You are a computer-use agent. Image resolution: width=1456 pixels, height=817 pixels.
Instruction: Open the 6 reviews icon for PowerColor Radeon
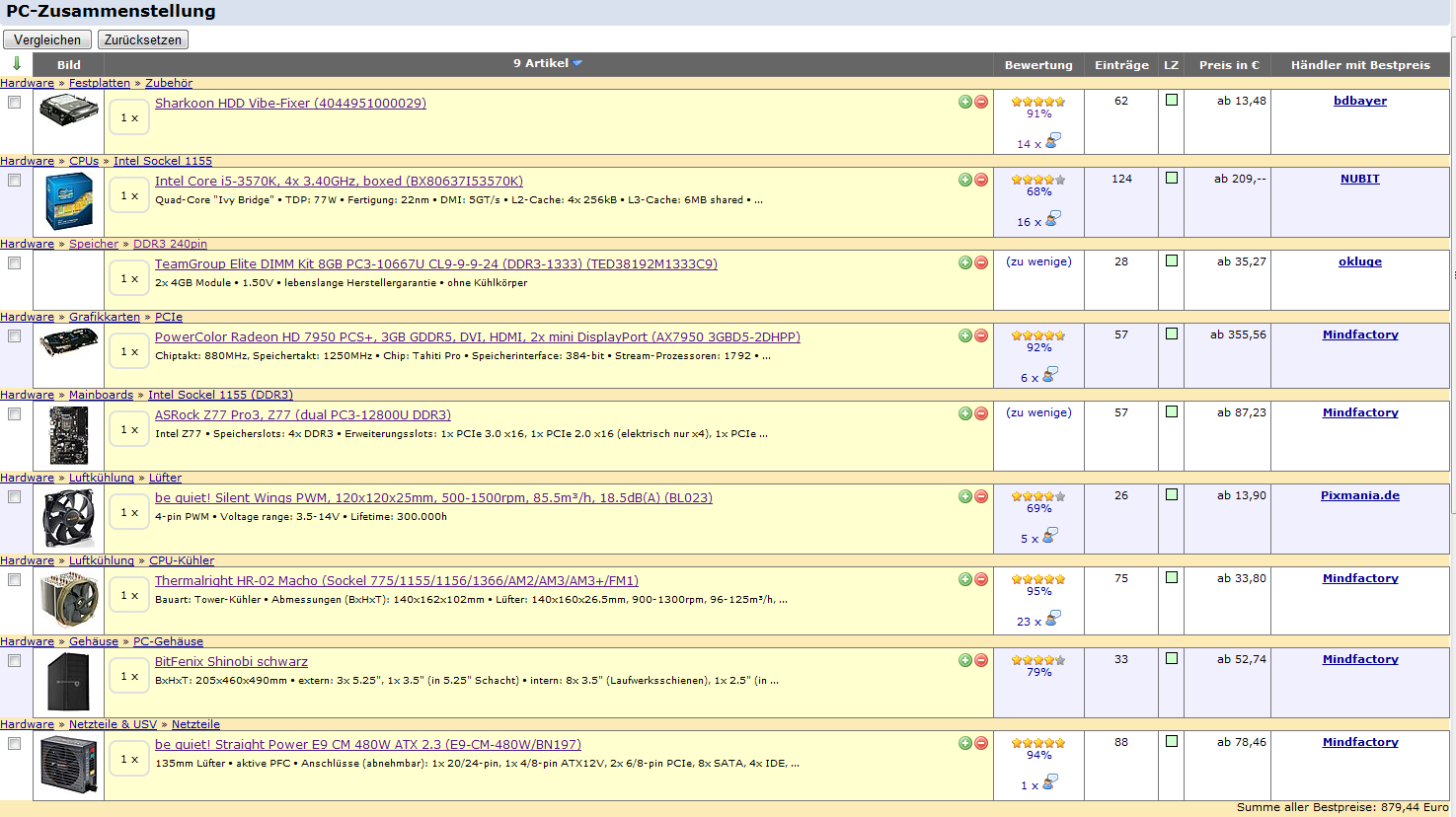(1050, 374)
